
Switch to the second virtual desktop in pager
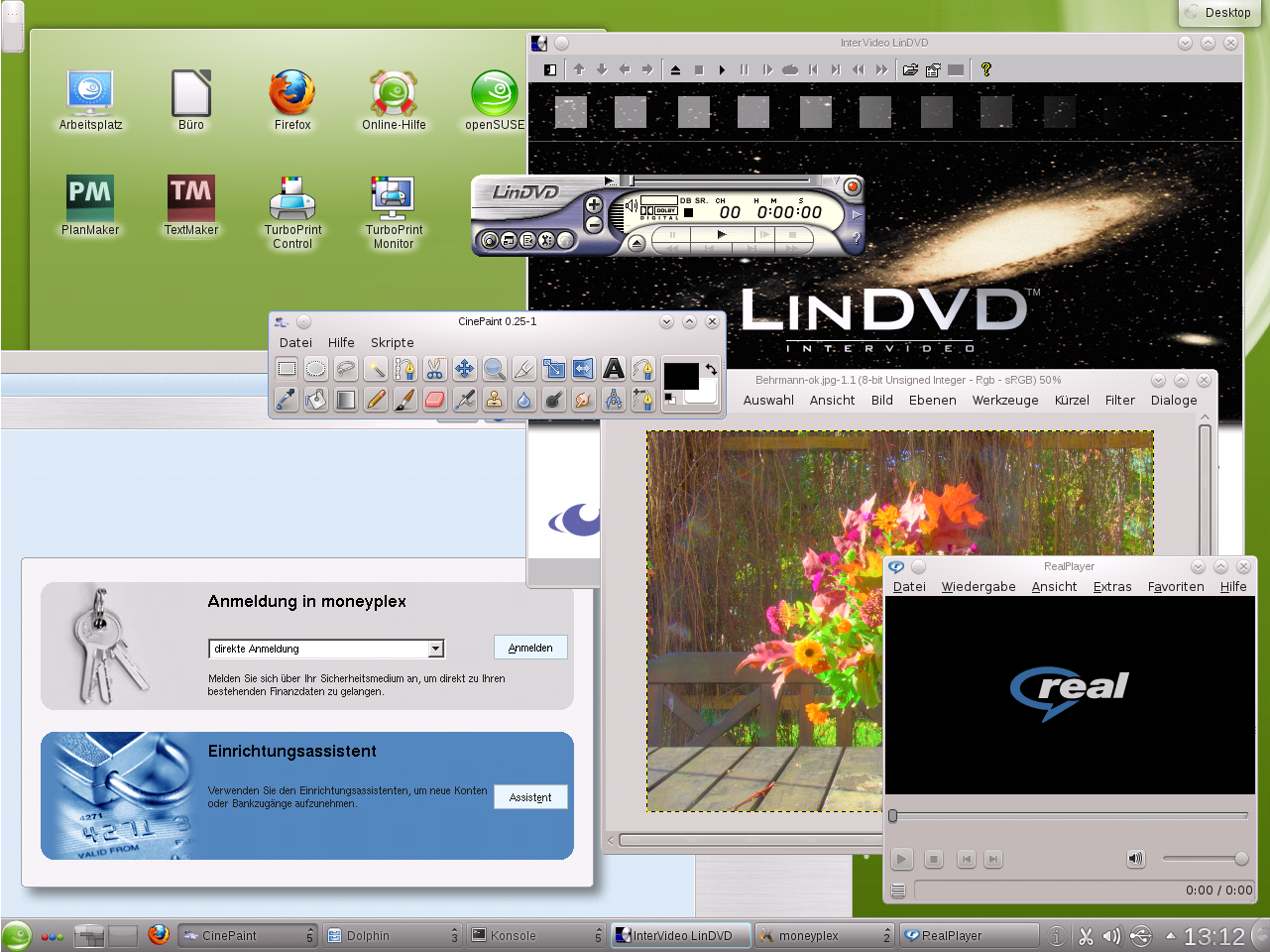[123, 935]
